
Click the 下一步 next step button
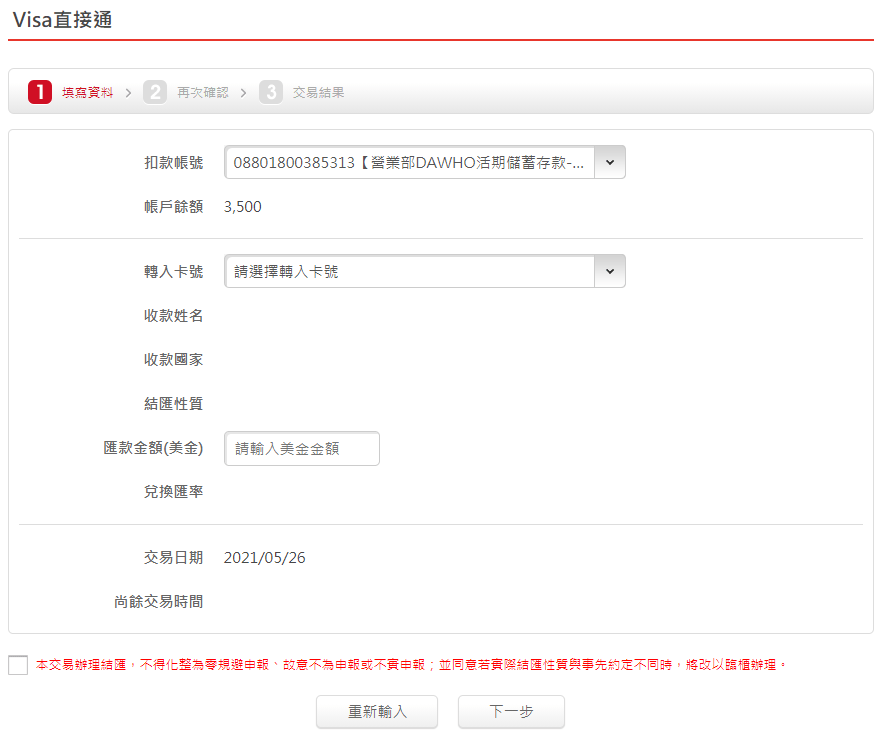[511, 712]
